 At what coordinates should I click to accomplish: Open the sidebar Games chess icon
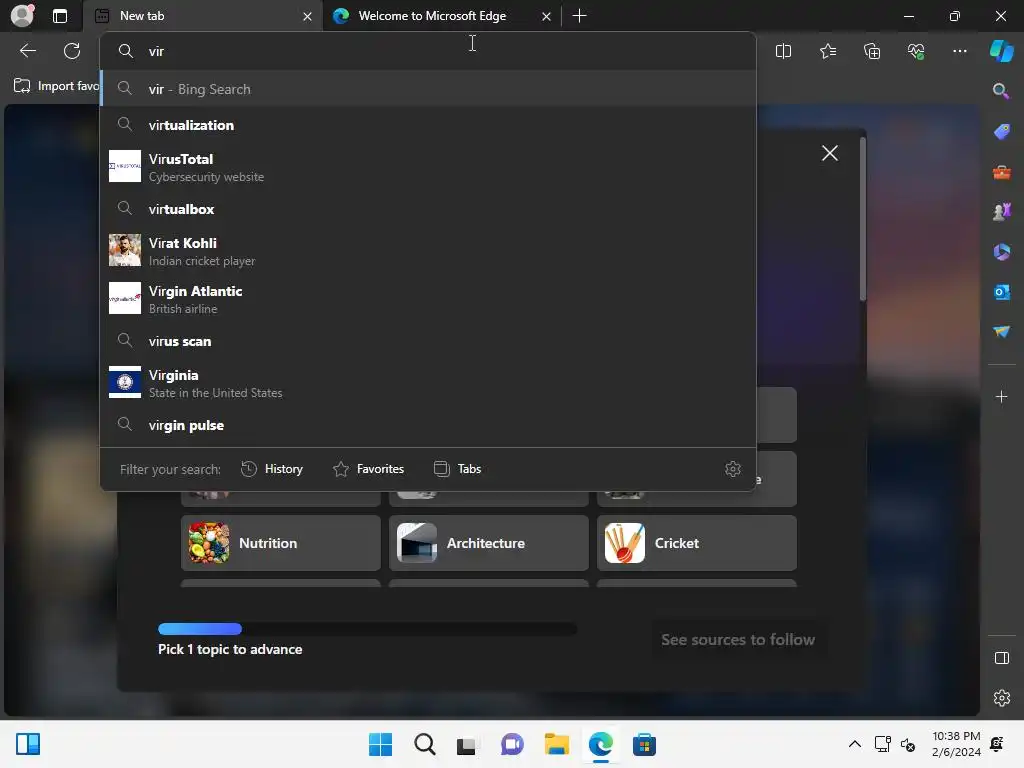(x=1001, y=212)
